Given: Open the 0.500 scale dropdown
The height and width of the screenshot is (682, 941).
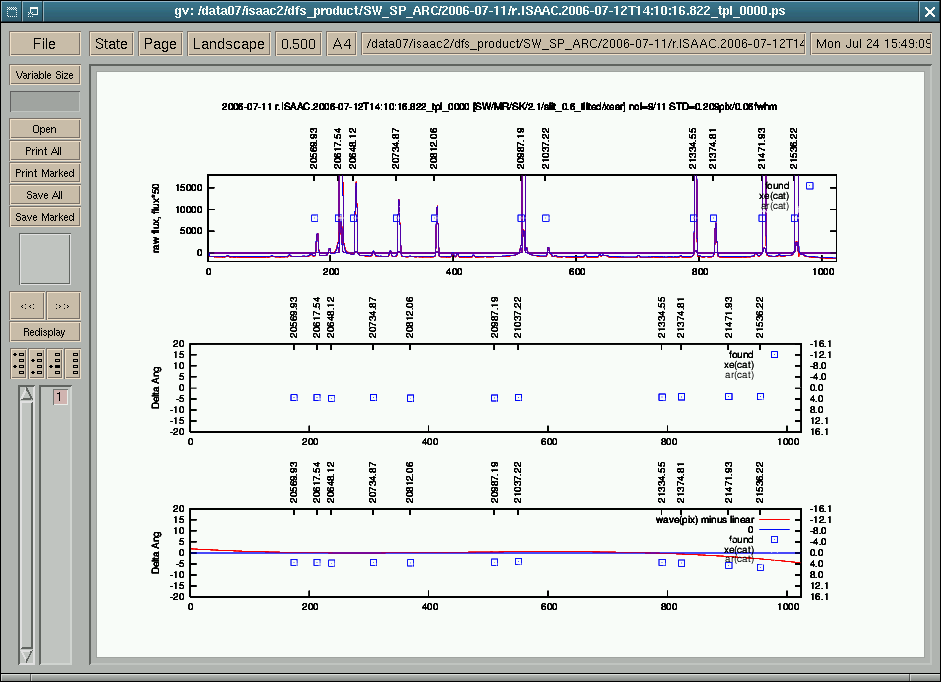Looking at the screenshot, I should (298, 44).
